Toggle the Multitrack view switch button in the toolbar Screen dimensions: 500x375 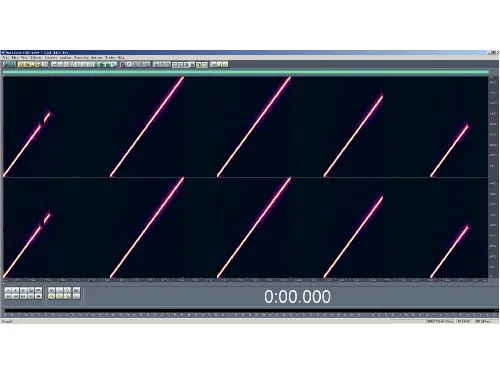(9, 64)
